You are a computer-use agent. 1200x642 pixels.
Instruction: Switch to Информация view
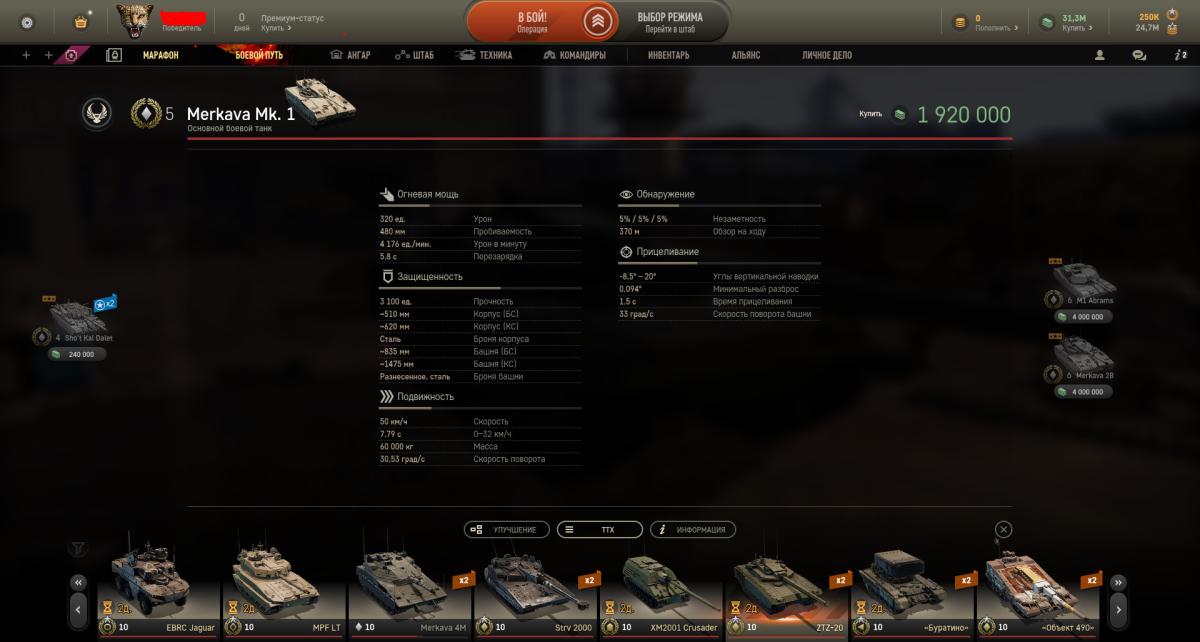693,529
